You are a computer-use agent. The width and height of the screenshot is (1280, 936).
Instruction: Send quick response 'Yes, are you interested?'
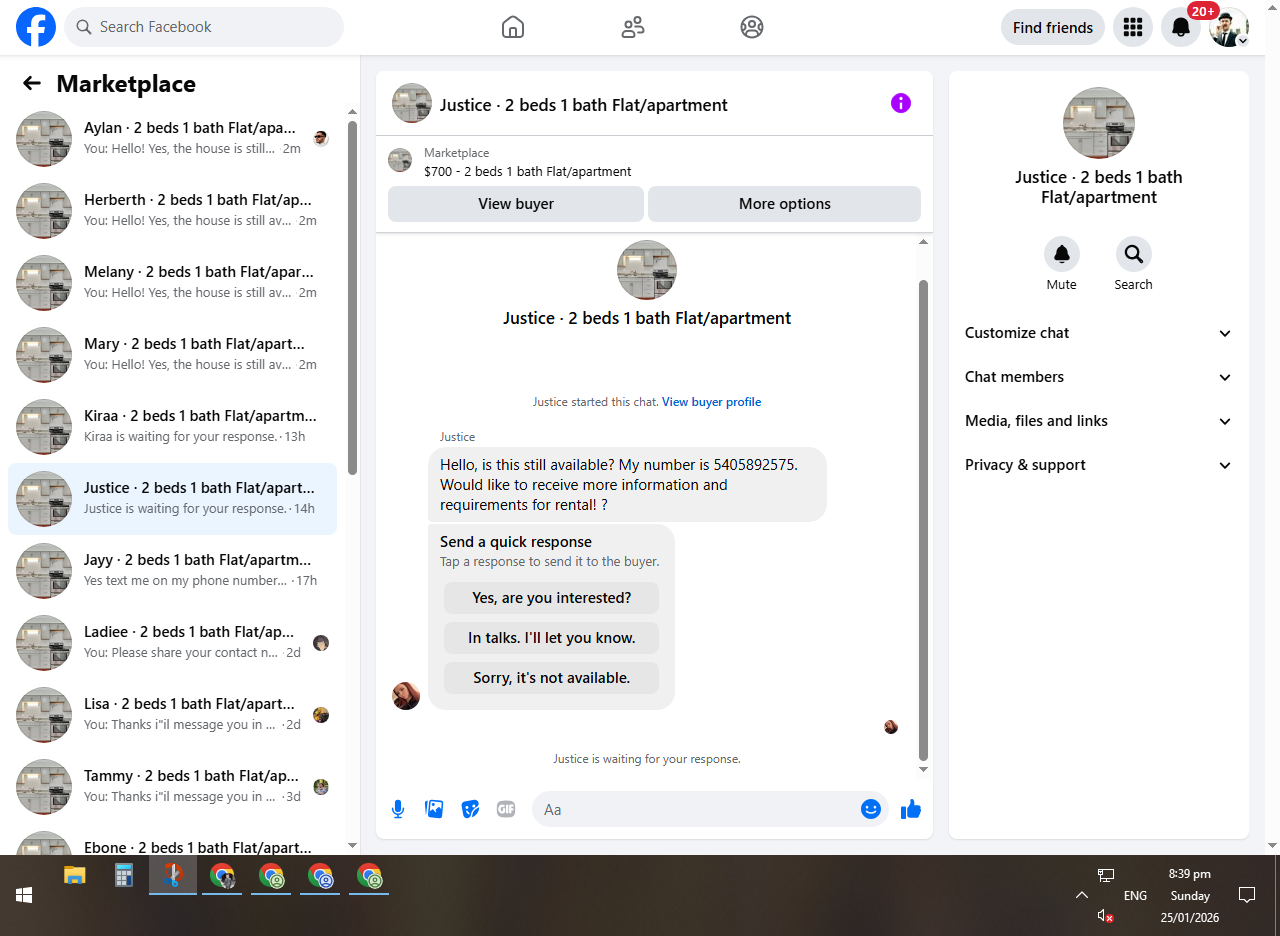[x=552, y=598]
